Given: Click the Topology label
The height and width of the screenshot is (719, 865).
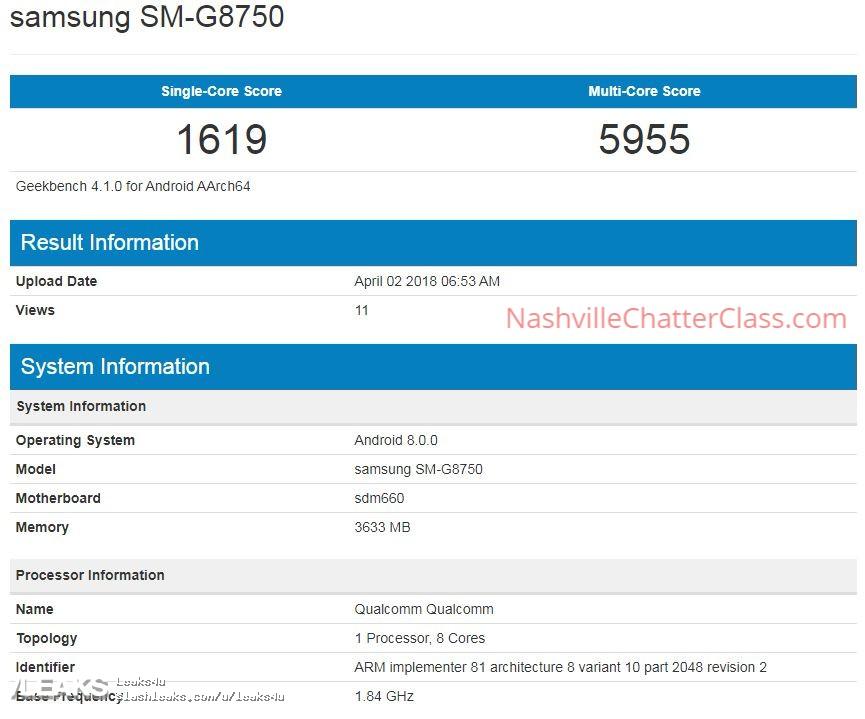Looking at the screenshot, I should tap(47, 638).
